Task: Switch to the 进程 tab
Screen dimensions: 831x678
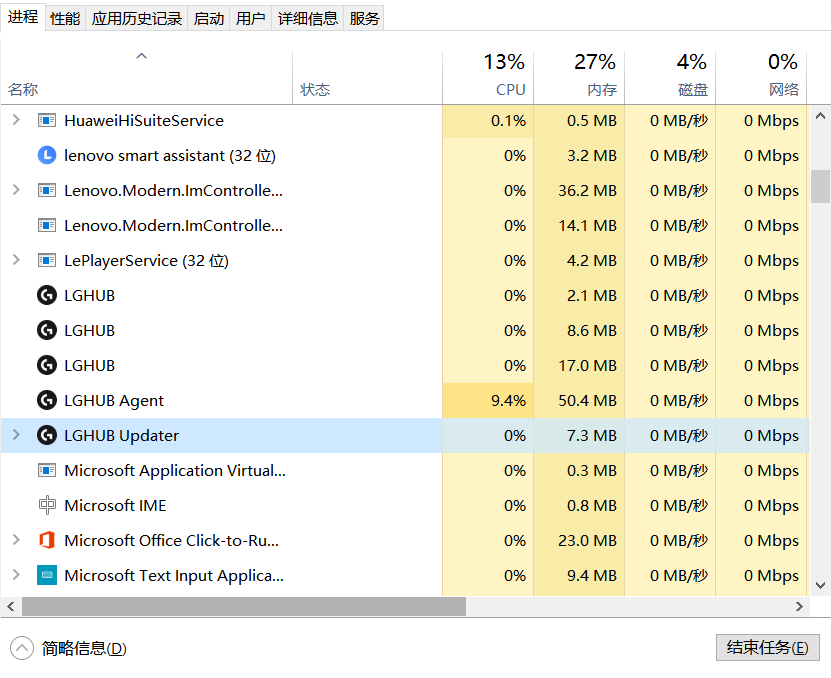Action: (x=23, y=17)
